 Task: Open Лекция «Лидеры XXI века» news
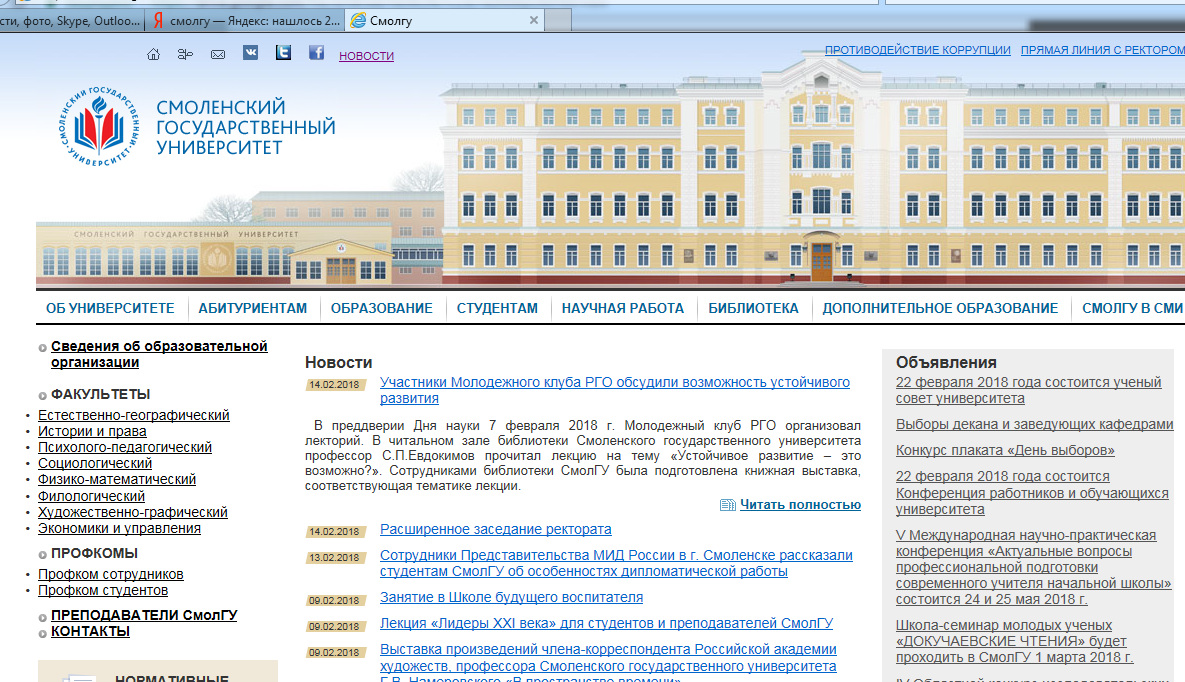606,623
